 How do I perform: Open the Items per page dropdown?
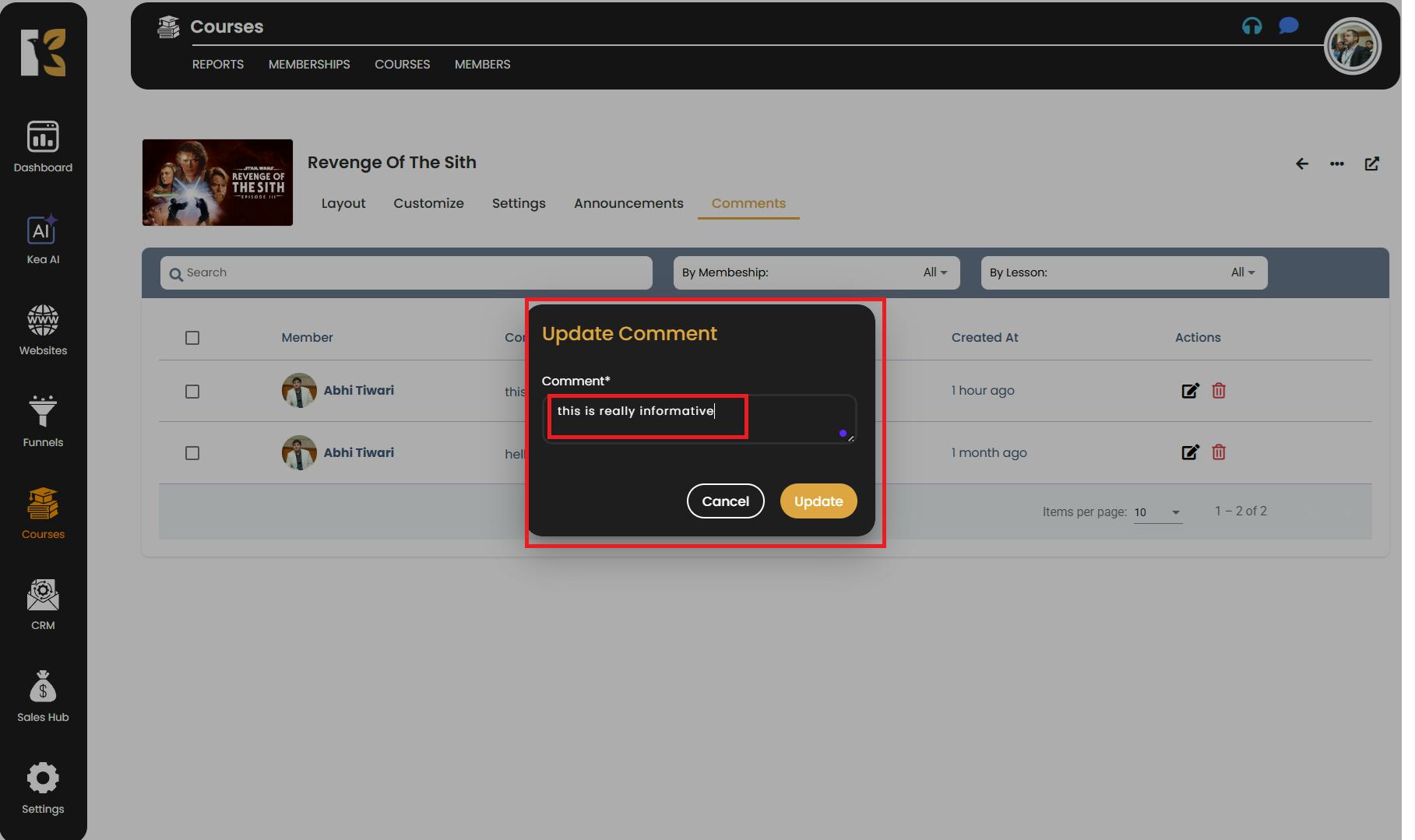1157,512
